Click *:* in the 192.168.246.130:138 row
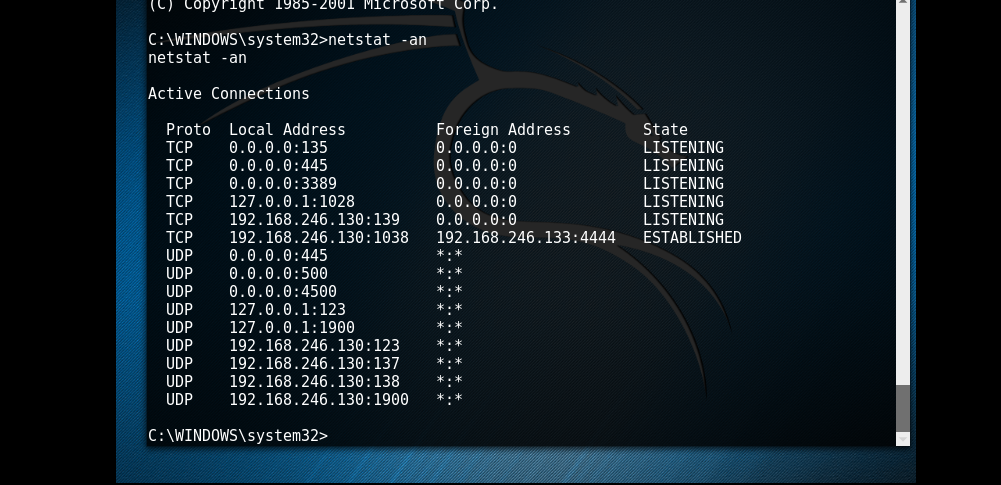Viewport: 1001px width, 485px height. coord(449,381)
